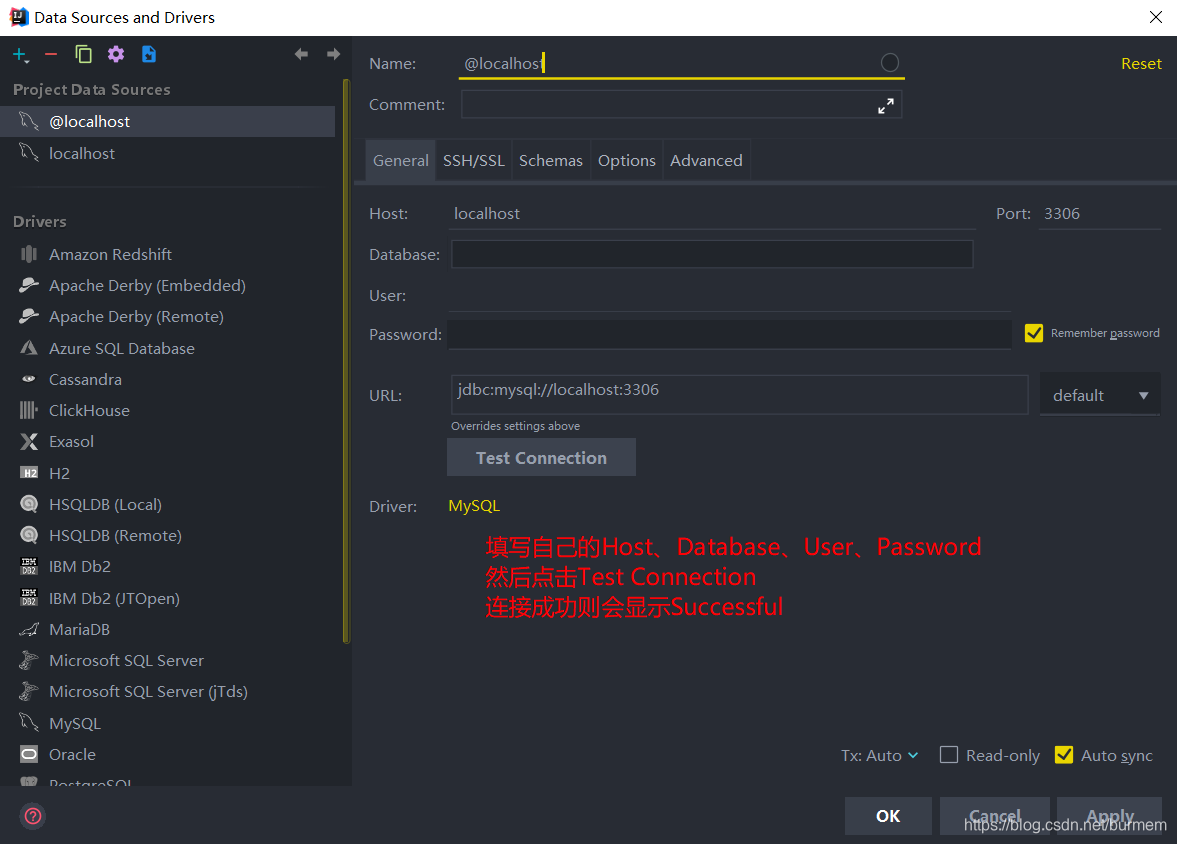Image resolution: width=1177 pixels, height=844 pixels.
Task: Click the make global file icon
Action: tap(149, 54)
